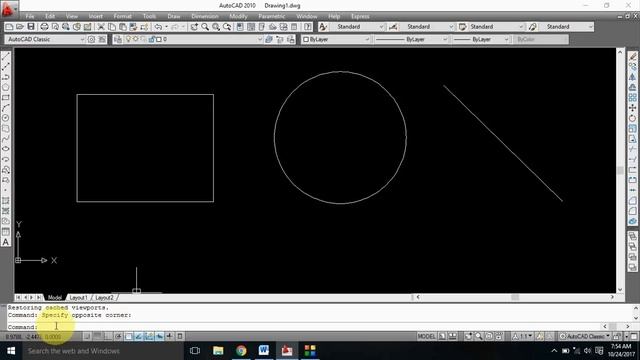Click the Plot printer icon

click(x=44, y=27)
